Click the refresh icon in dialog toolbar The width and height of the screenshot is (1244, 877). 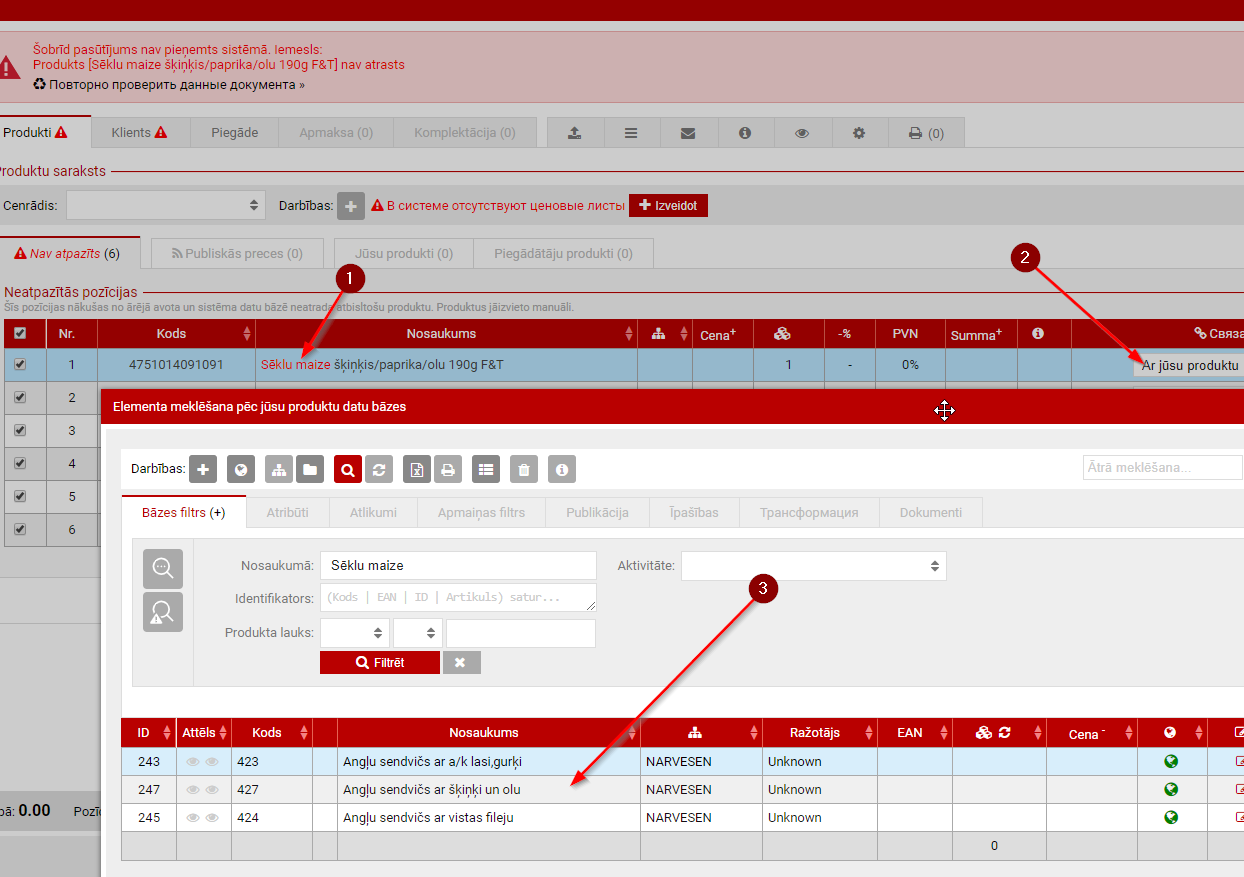[379, 469]
